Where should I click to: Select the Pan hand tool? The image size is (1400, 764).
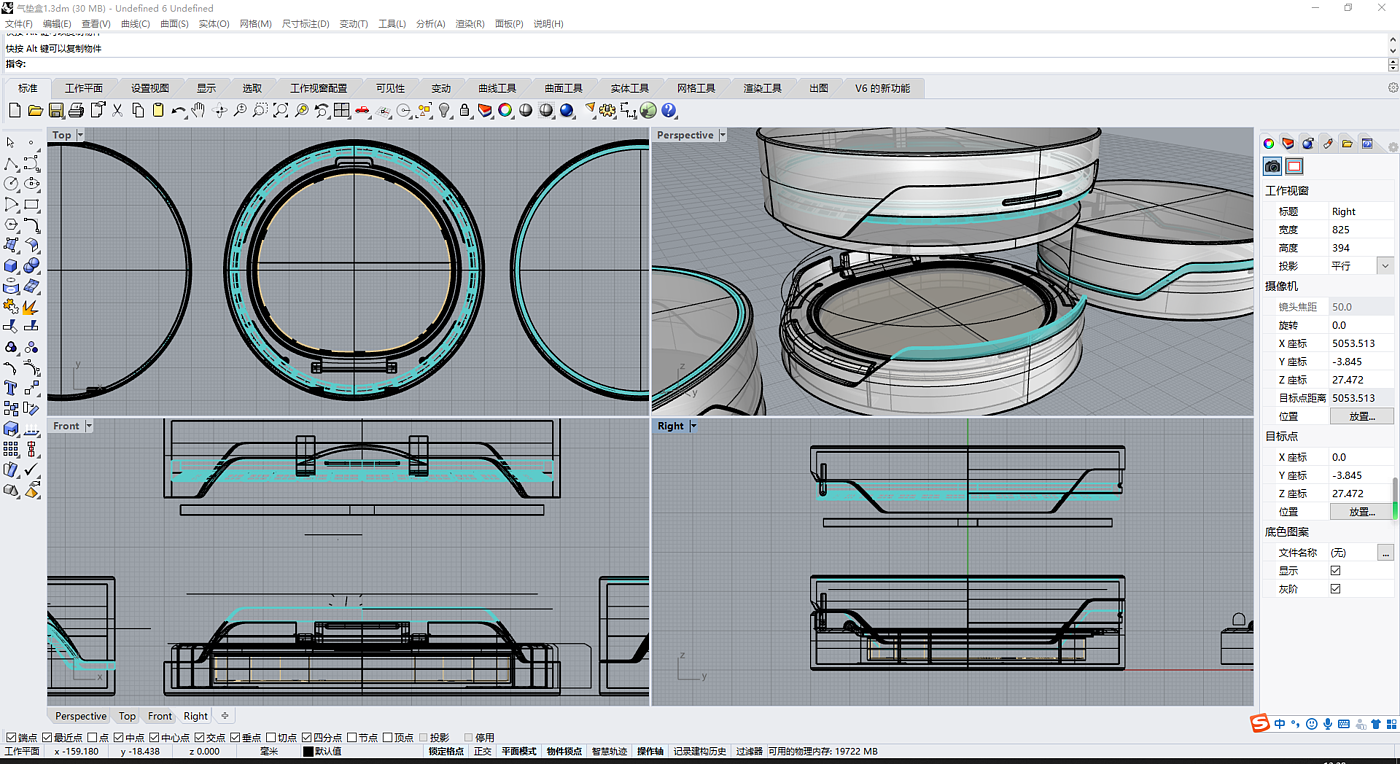pos(199,110)
